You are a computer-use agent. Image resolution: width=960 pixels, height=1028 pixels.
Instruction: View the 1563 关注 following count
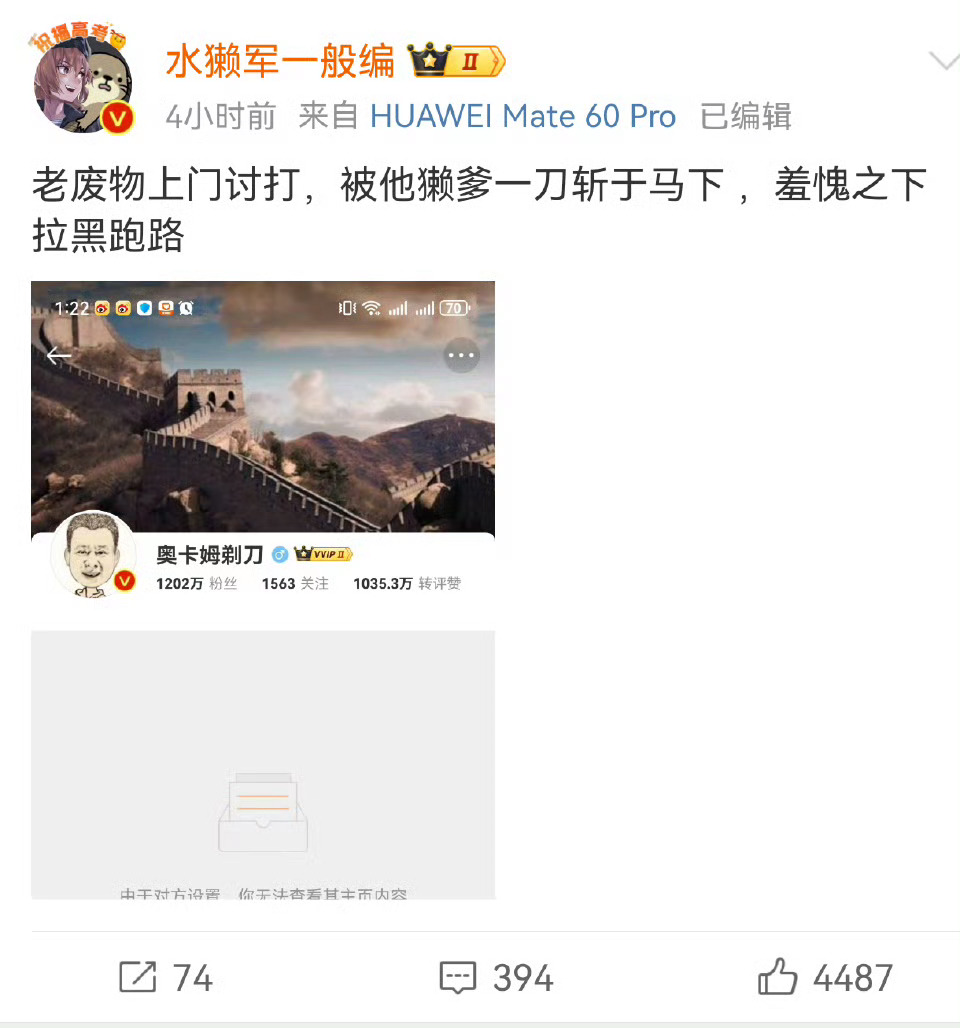pyautogui.click(x=295, y=583)
